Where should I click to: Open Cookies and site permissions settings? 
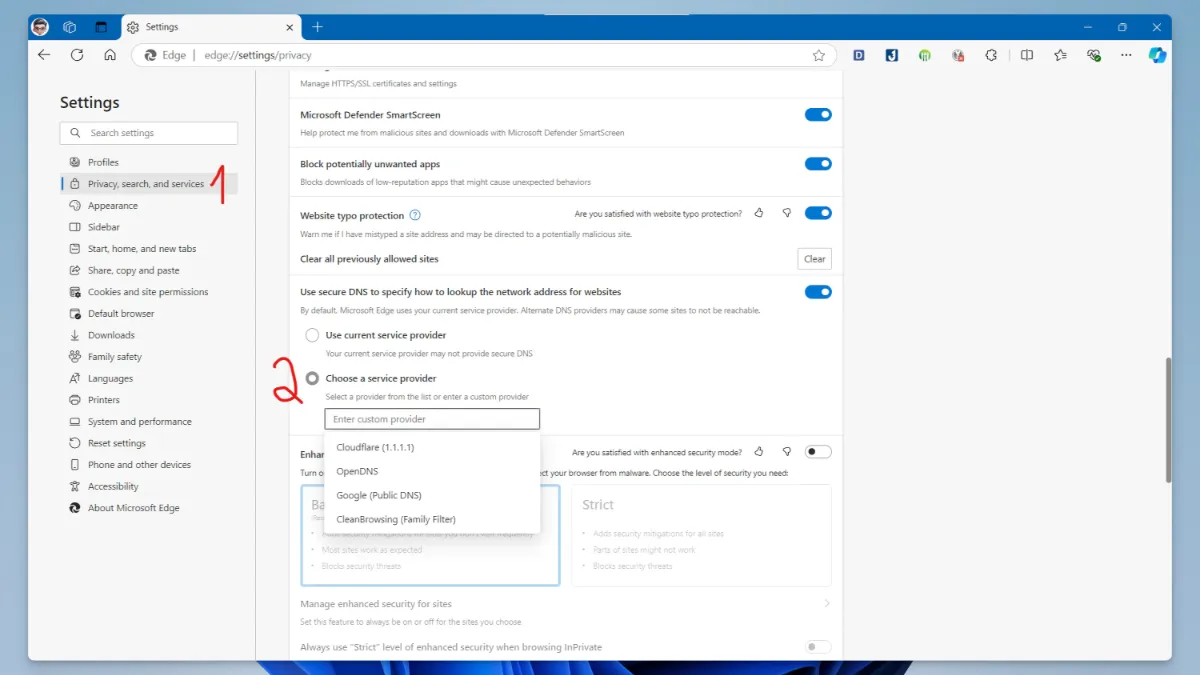tap(148, 292)
